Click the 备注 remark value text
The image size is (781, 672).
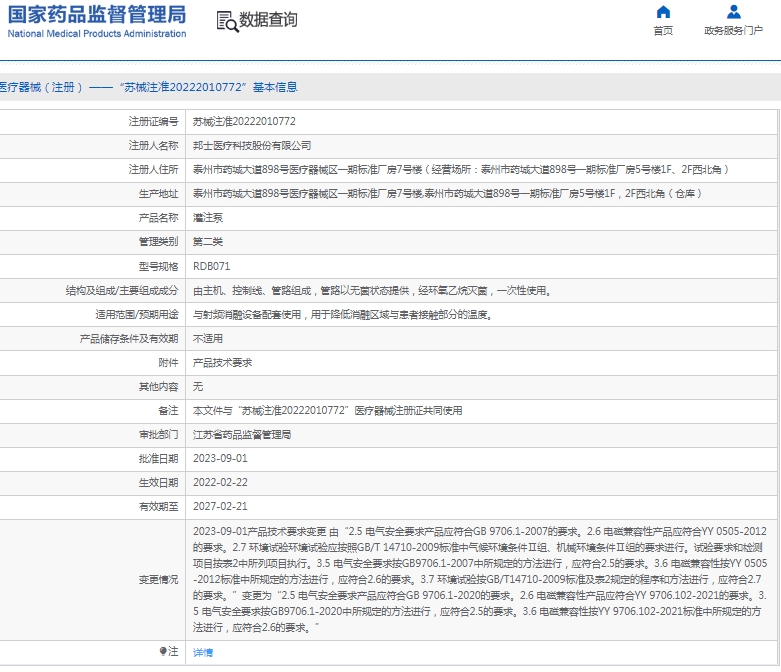click(x=328, y=410)
